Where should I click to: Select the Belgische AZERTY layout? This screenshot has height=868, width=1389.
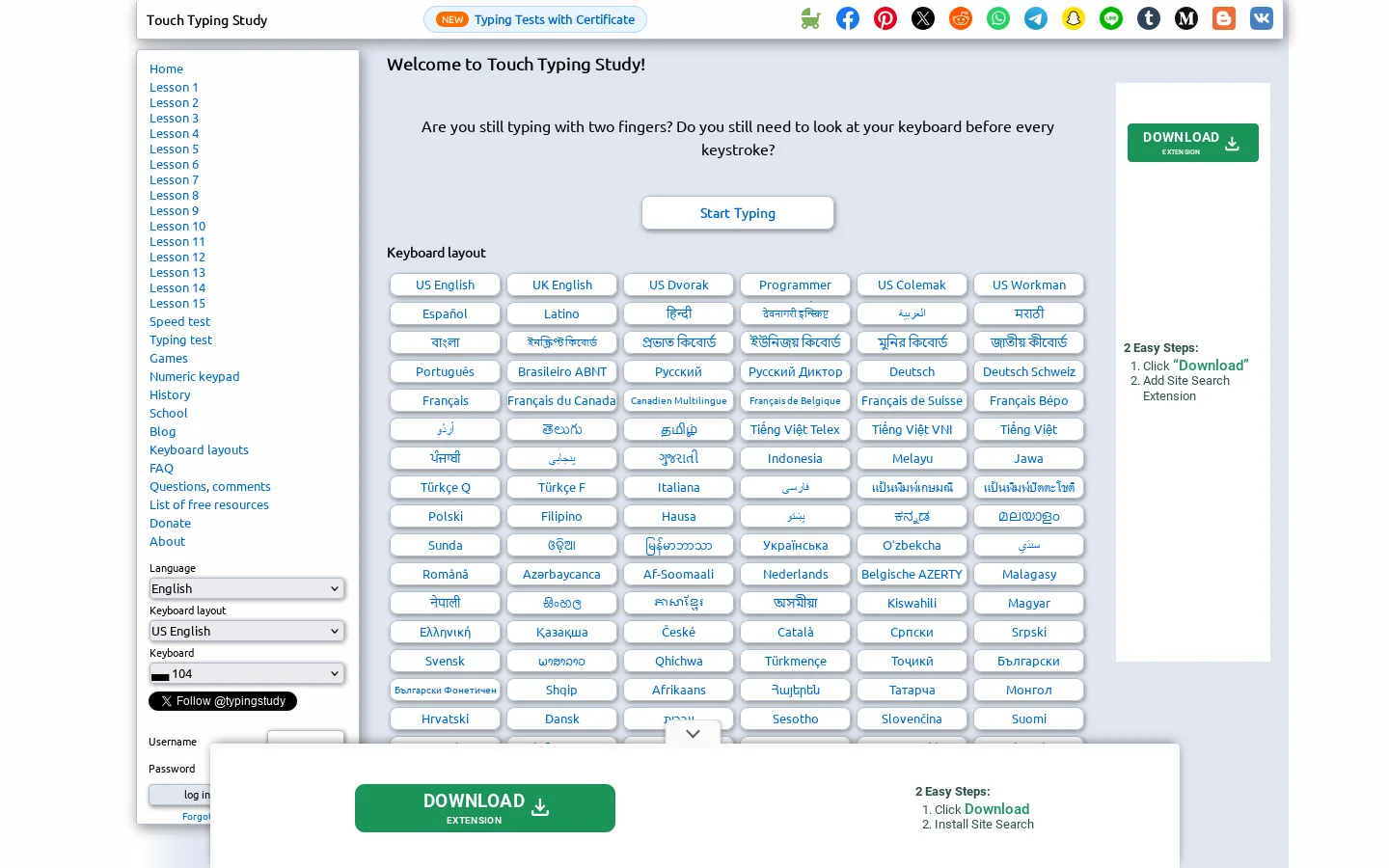click(912, 574)
